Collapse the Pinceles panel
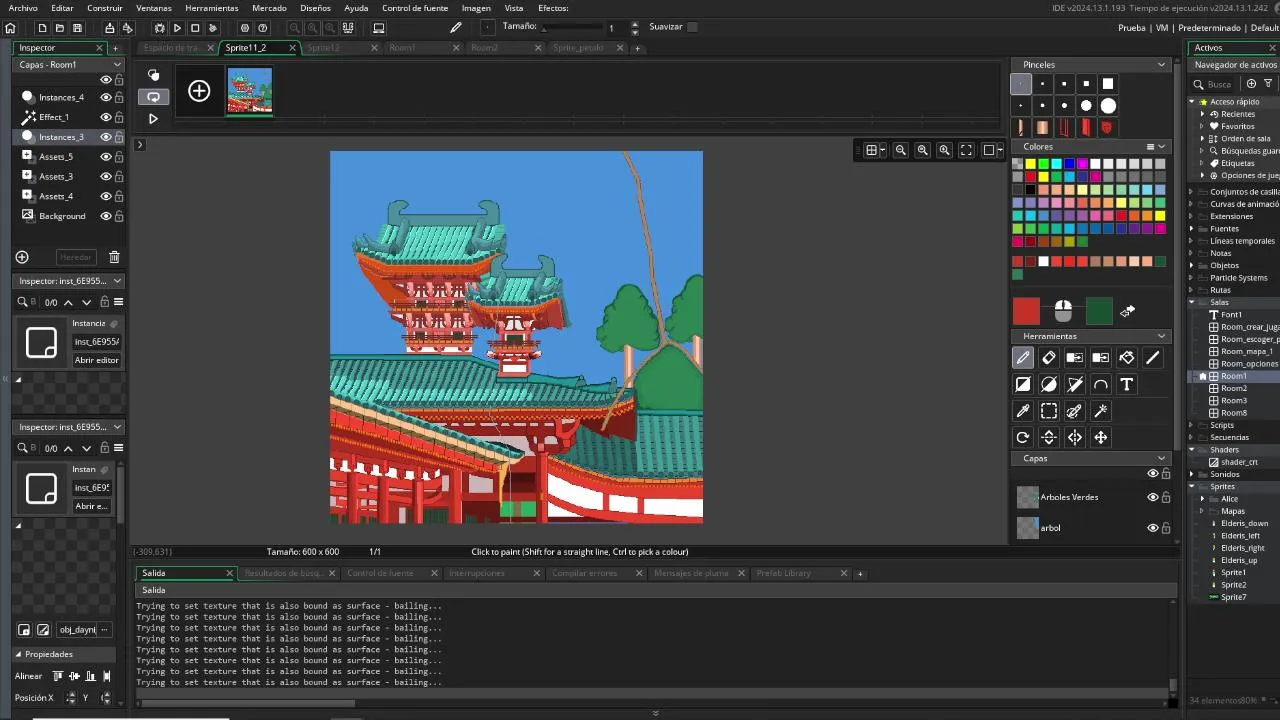The image size is (1280, 720). [x=1161, y=64]
